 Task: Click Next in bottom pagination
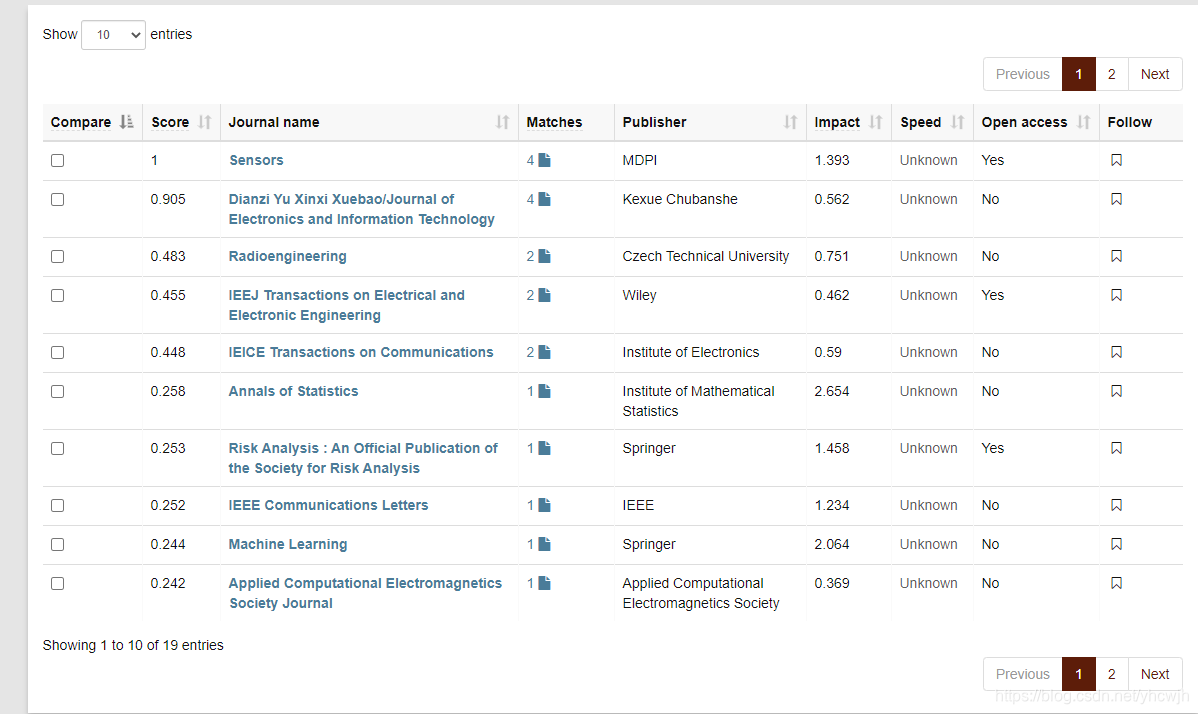click(x=1154, y=674)
